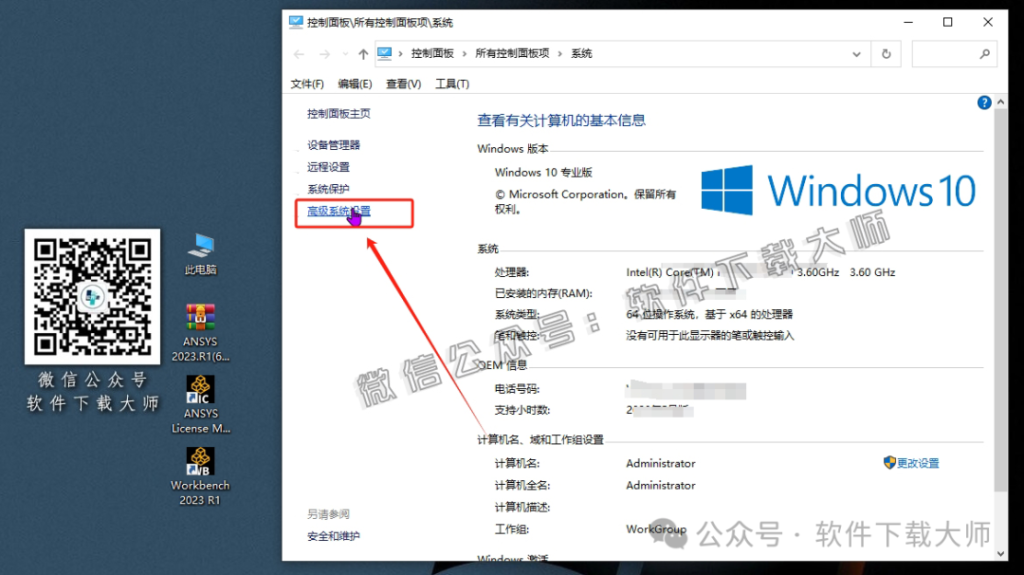Click the search magnifier icon
Image resolution: width=1024 pixels, height=575 pixels.
click(x=985, y=54)
